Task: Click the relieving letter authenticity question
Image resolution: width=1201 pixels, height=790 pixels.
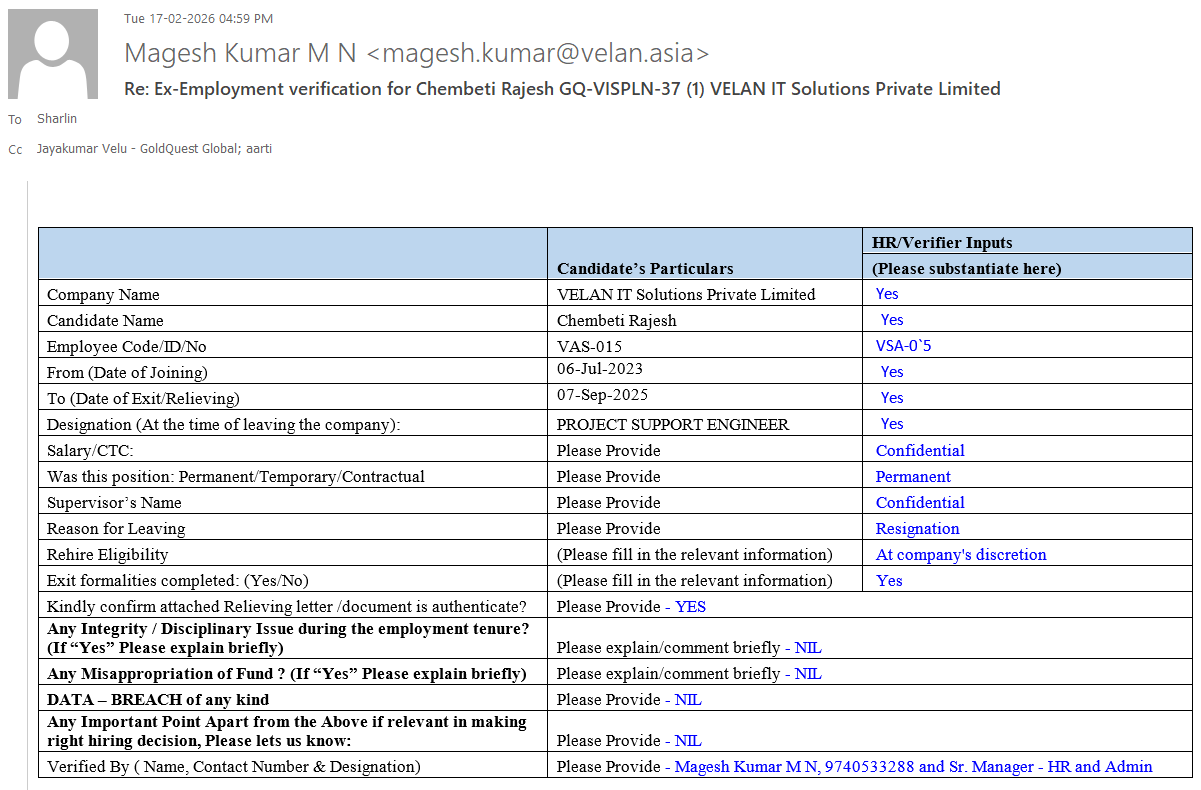Action: click(285, 606)
